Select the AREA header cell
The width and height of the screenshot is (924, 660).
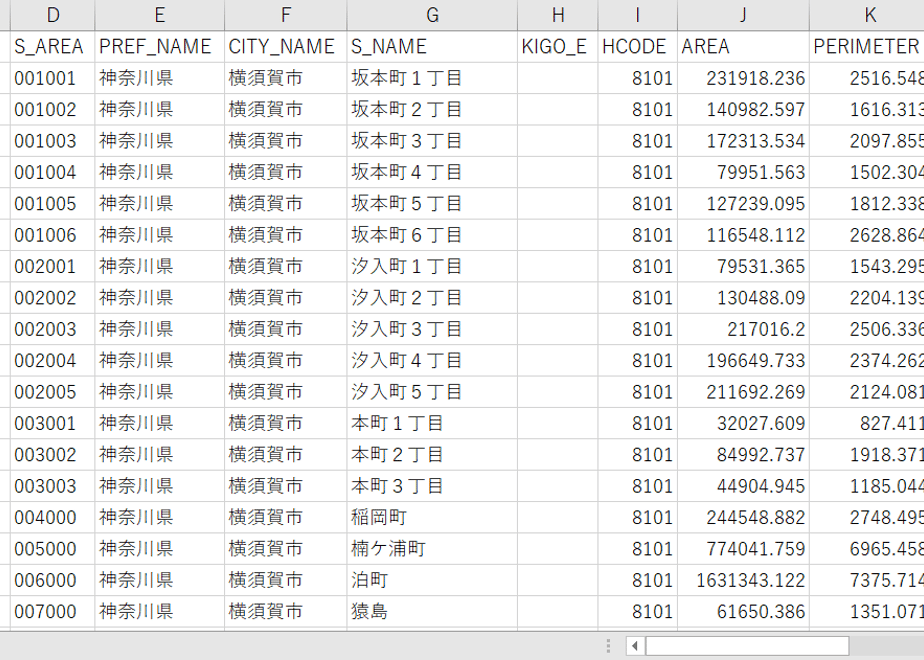(x=743, y=47)
